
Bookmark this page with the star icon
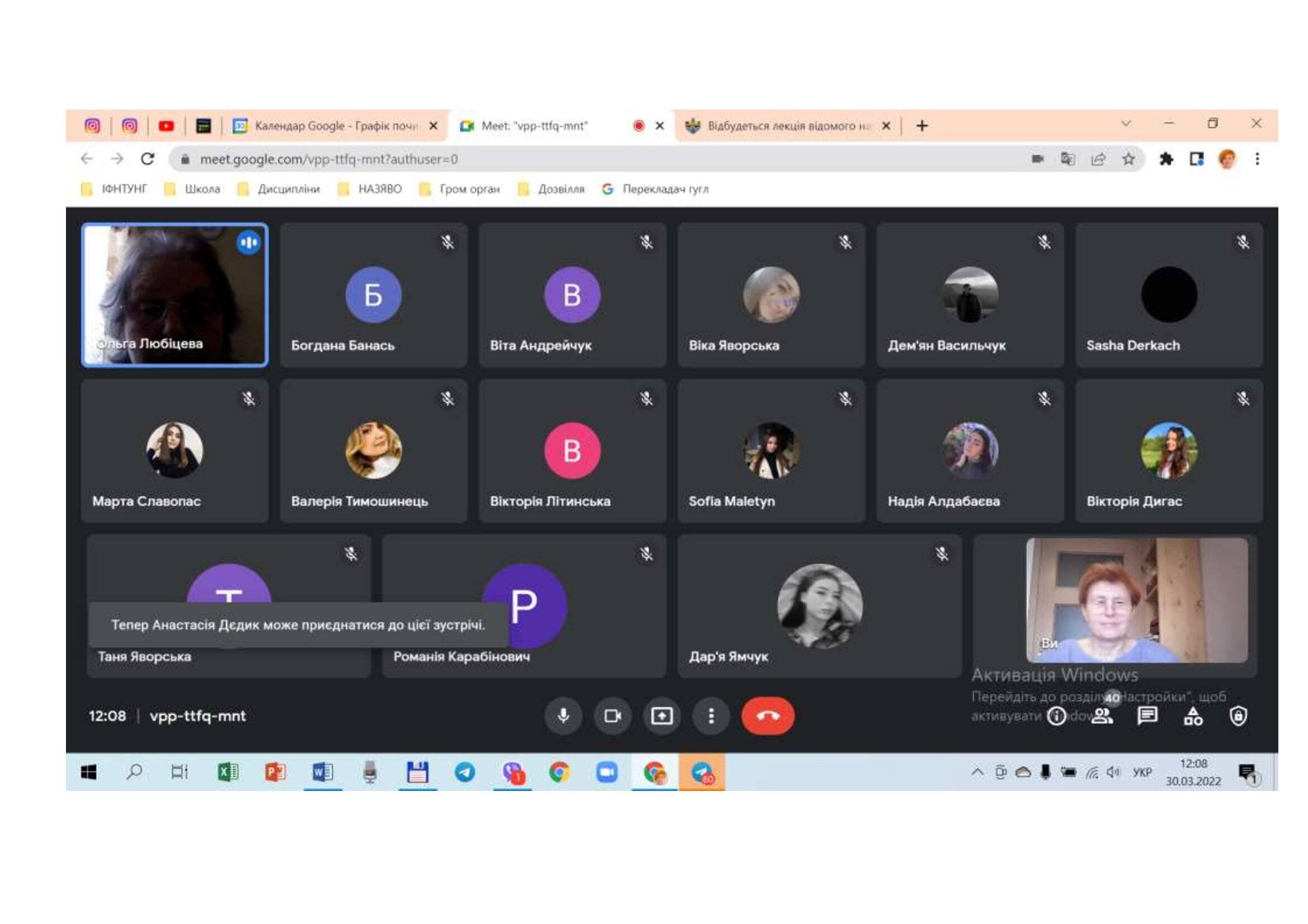click(1128, 159)
